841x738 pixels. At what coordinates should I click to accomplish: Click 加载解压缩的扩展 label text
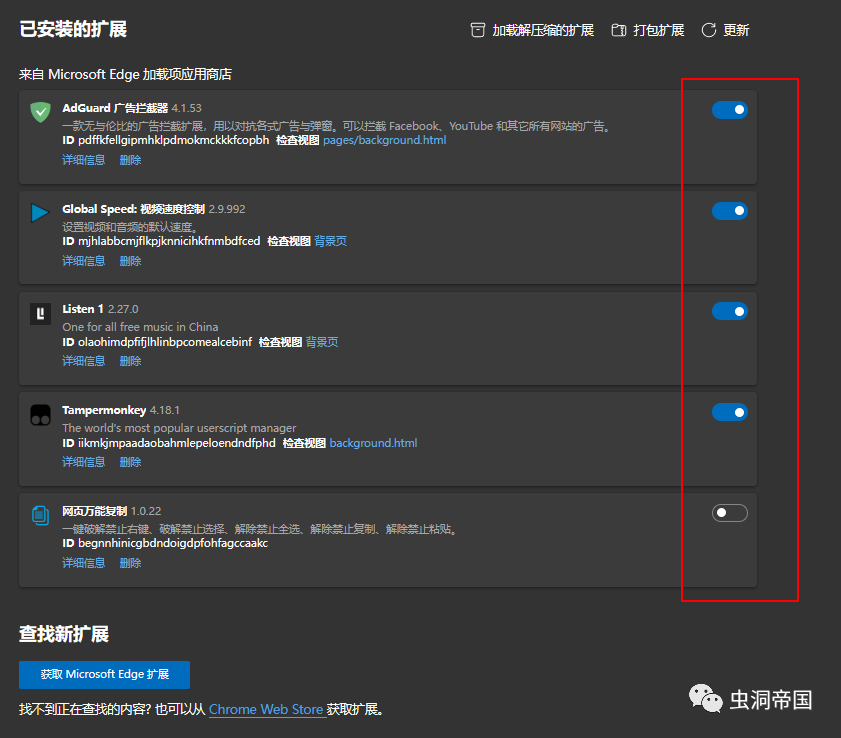click(543, 30)
